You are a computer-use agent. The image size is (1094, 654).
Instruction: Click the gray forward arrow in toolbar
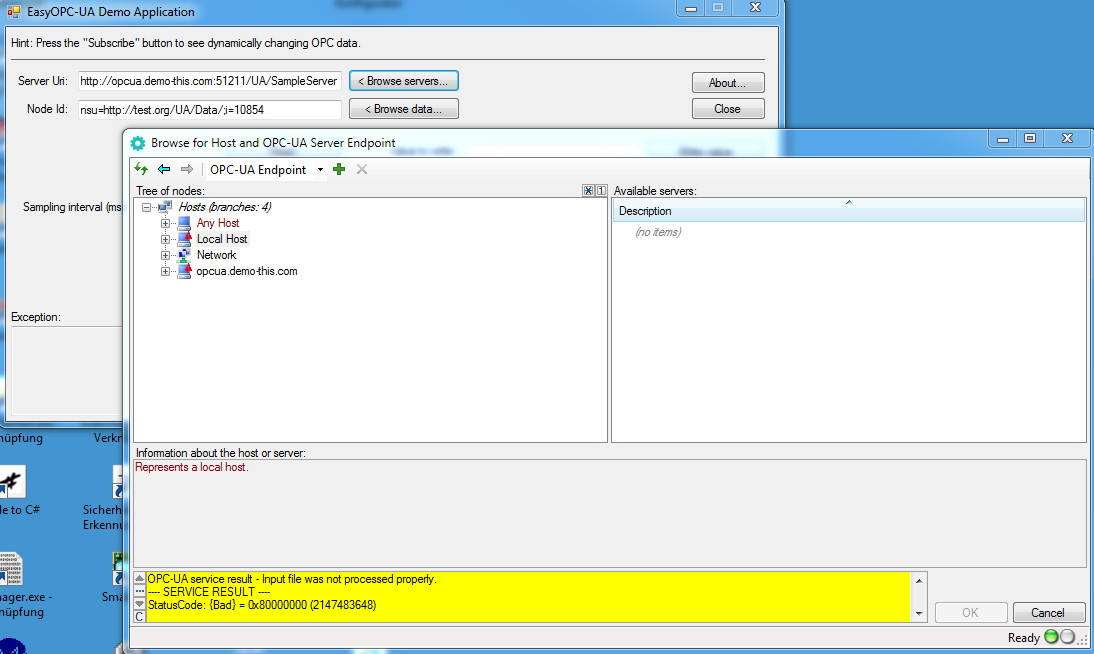pyautogui.click(x=186, y=169)
